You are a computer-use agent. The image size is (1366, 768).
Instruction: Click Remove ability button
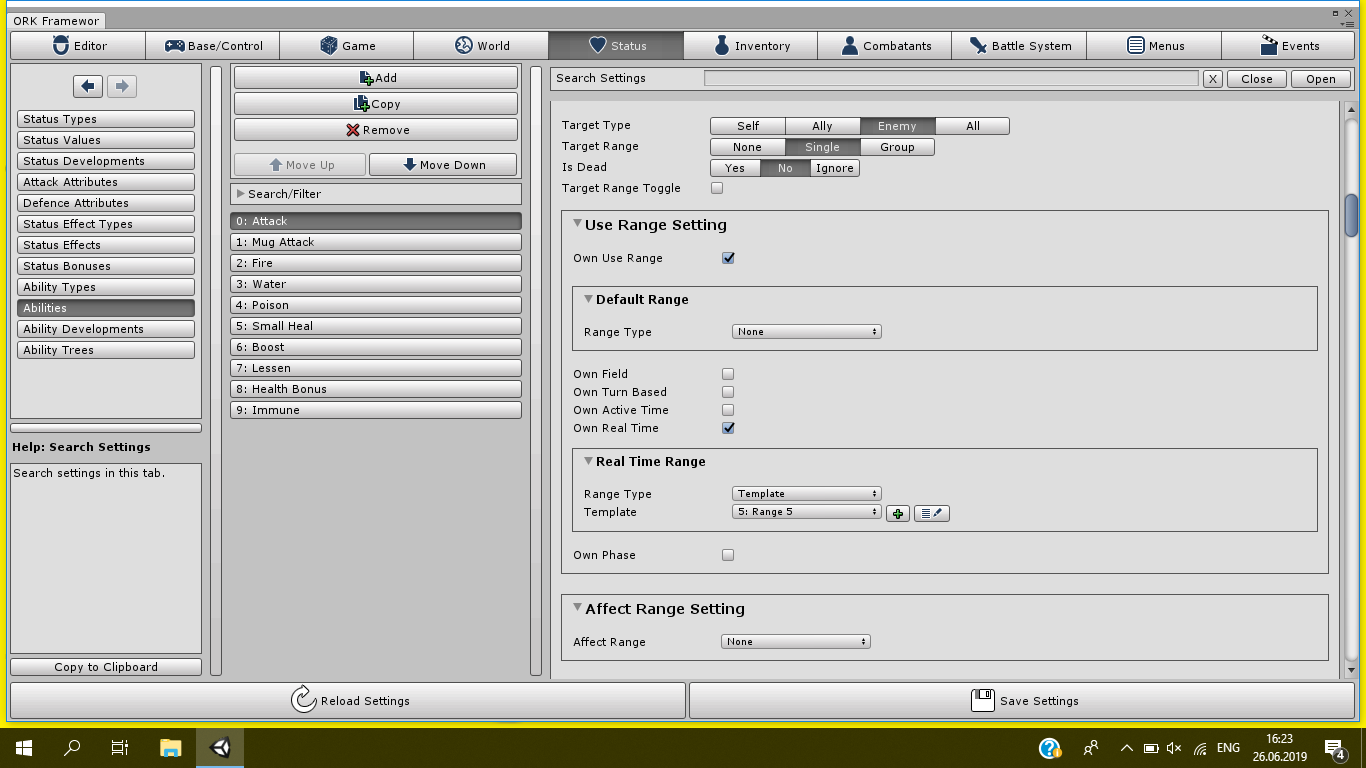coord(376,130)
